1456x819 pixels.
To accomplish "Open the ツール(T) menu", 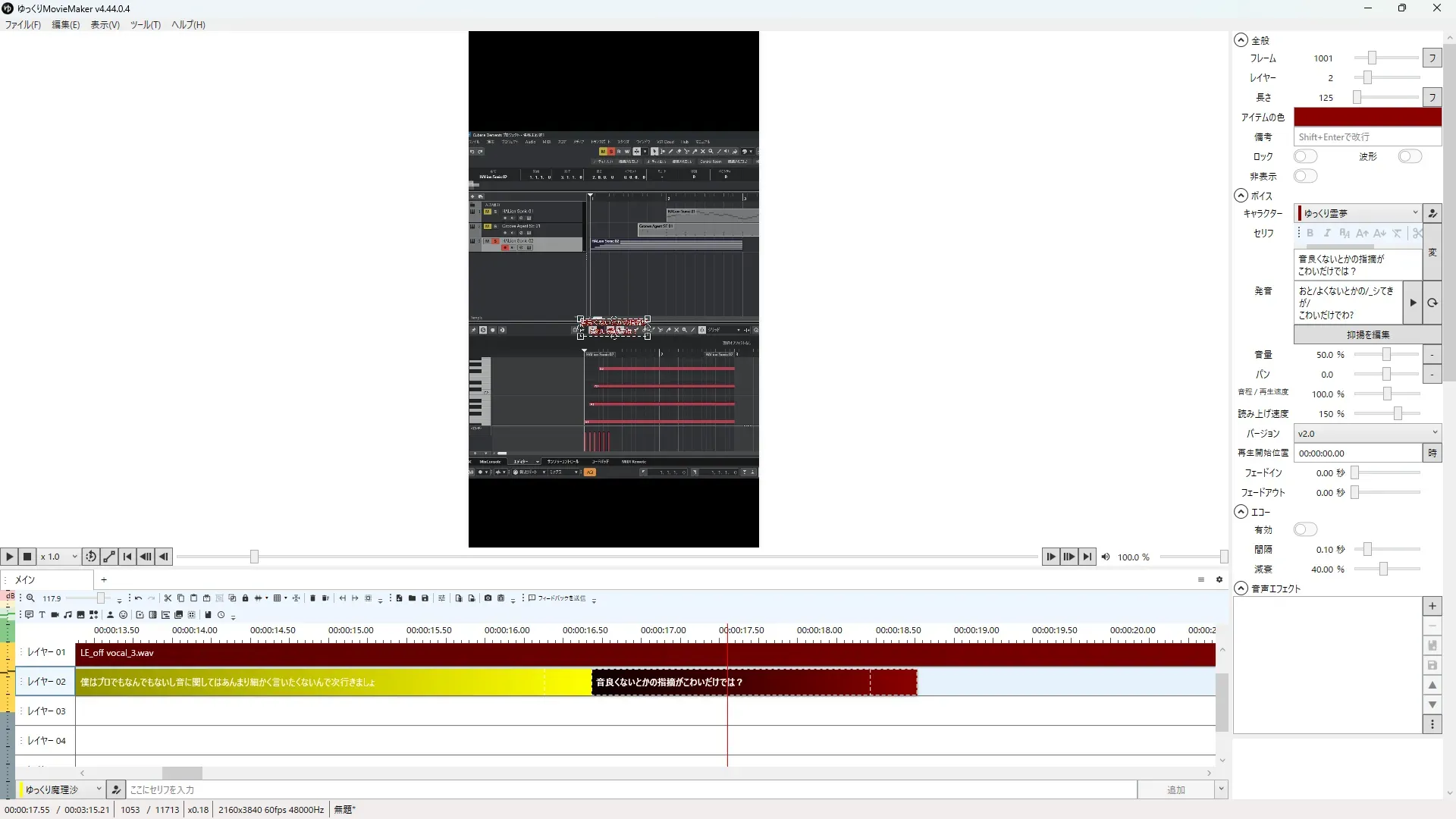I will point(145,24).
